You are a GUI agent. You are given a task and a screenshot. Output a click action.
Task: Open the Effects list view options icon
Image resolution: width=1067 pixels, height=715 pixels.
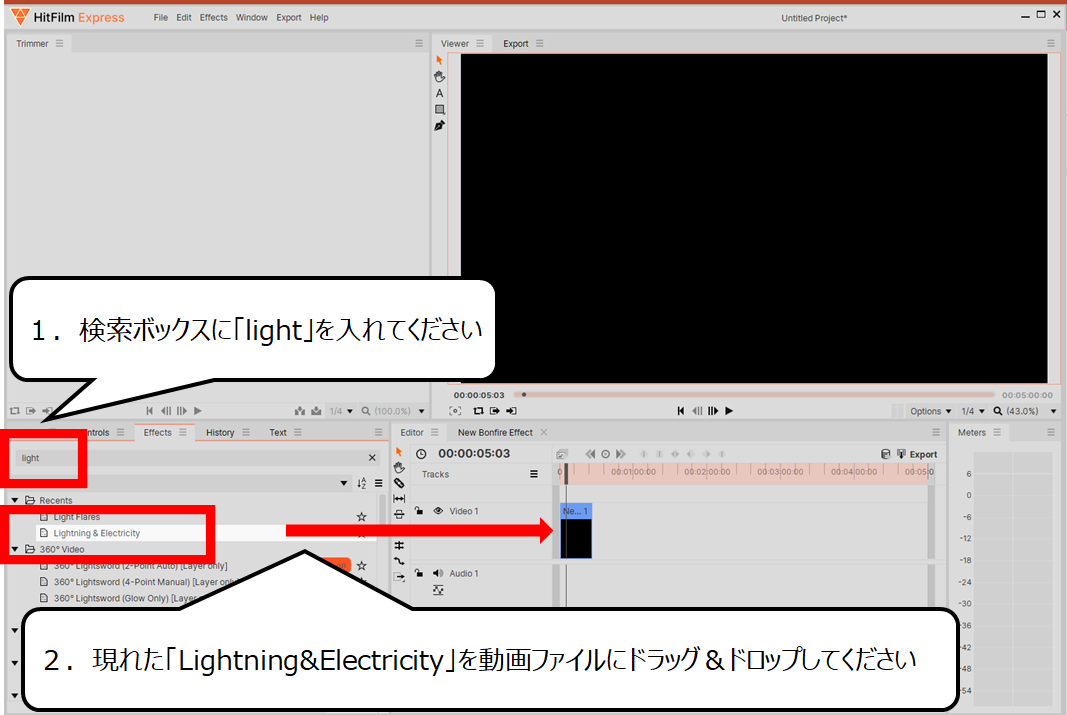378,483
